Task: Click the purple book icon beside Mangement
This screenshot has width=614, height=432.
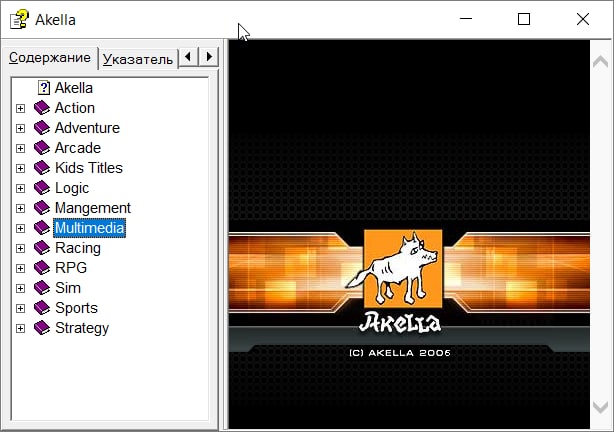Action: pos(42,208)
